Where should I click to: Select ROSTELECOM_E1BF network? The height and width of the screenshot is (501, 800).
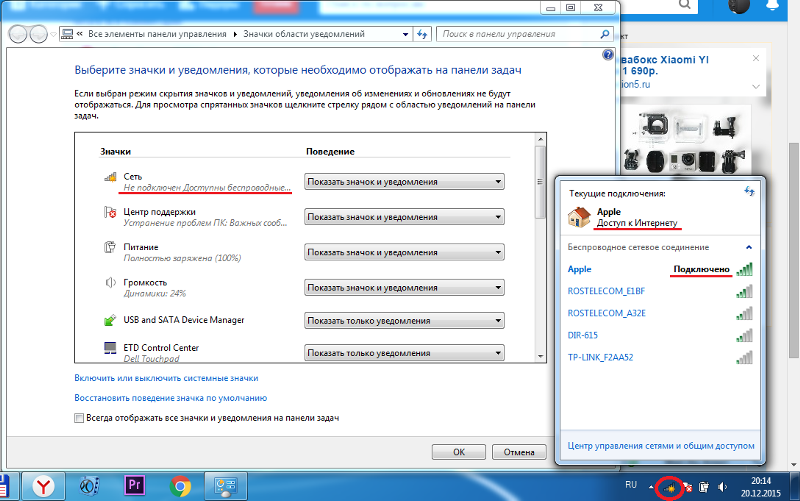(660, 291)
